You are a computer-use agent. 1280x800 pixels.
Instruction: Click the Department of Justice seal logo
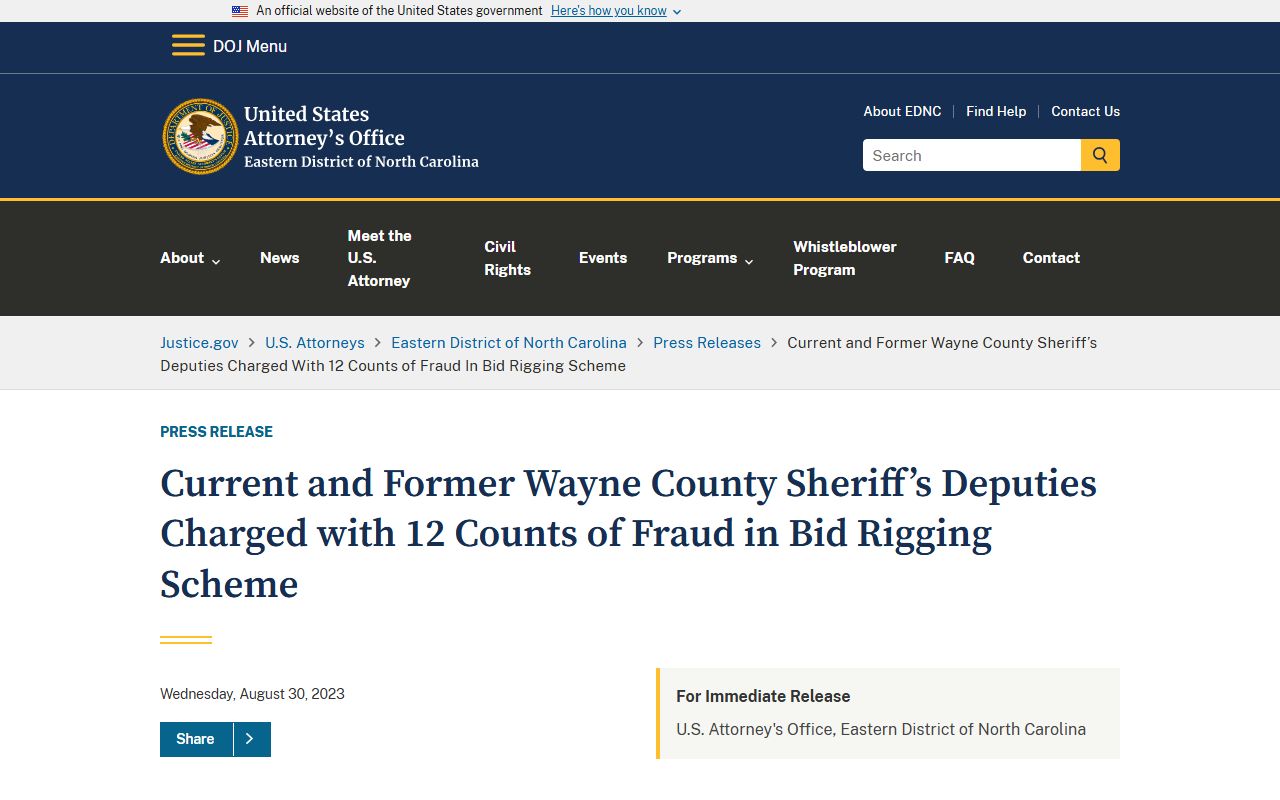(201, 136)
